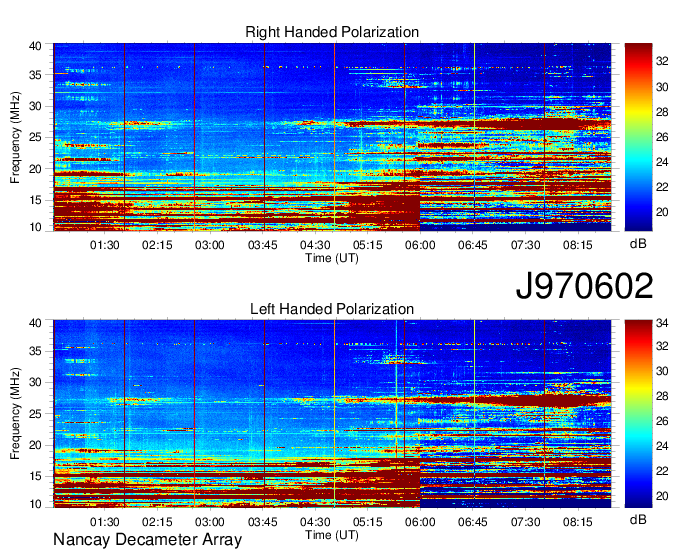The image size is (680, 552).
Task: Click the upper spectrogram's Time (UT) axis label
Action: click(x=332, y=258)
